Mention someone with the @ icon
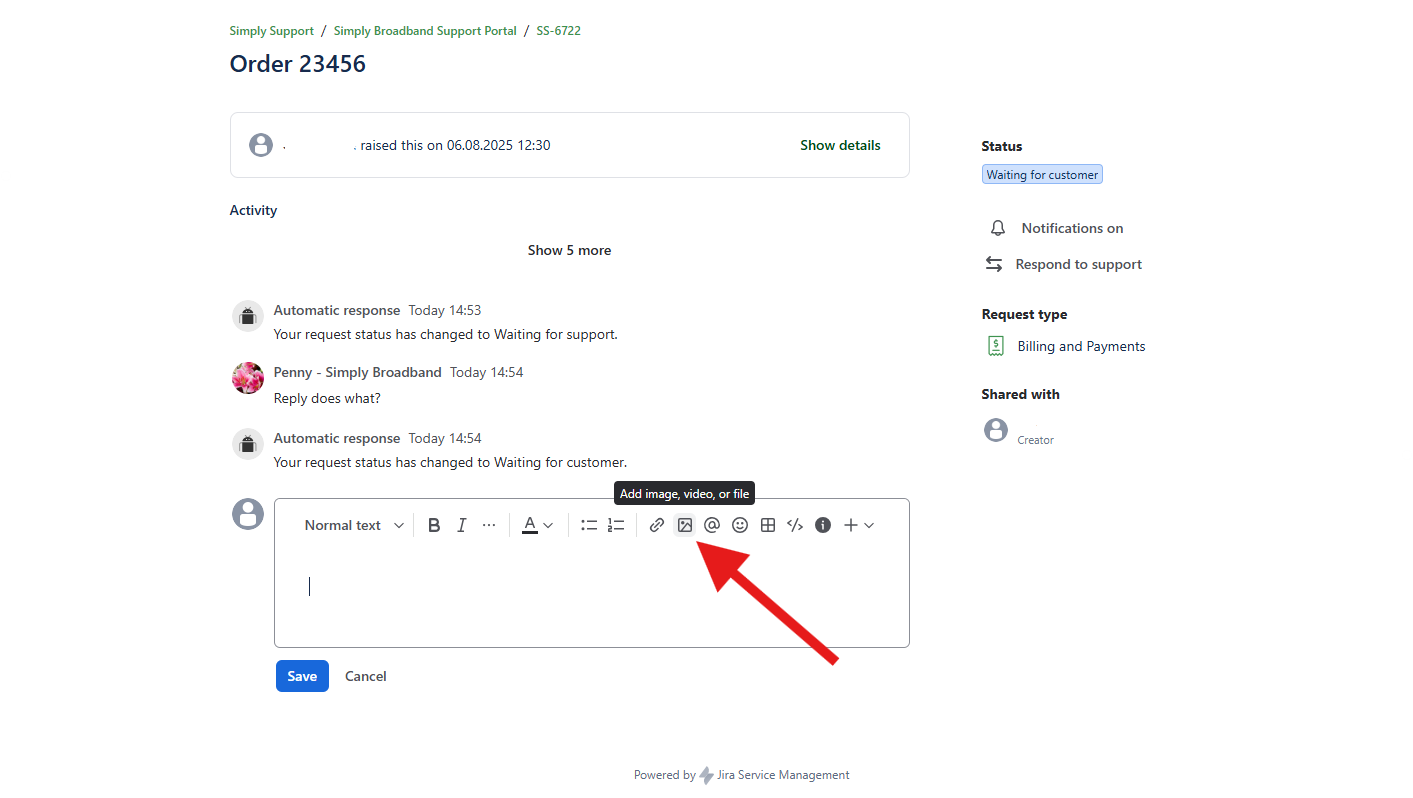The height and width of the screenshot is (798, 1413). coord(712,525)
